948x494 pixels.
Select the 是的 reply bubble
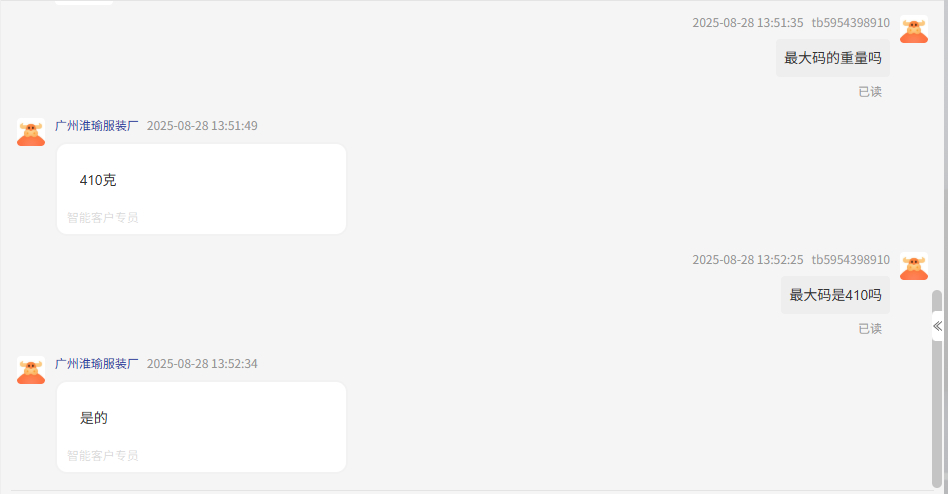click(x=201, y=426)
